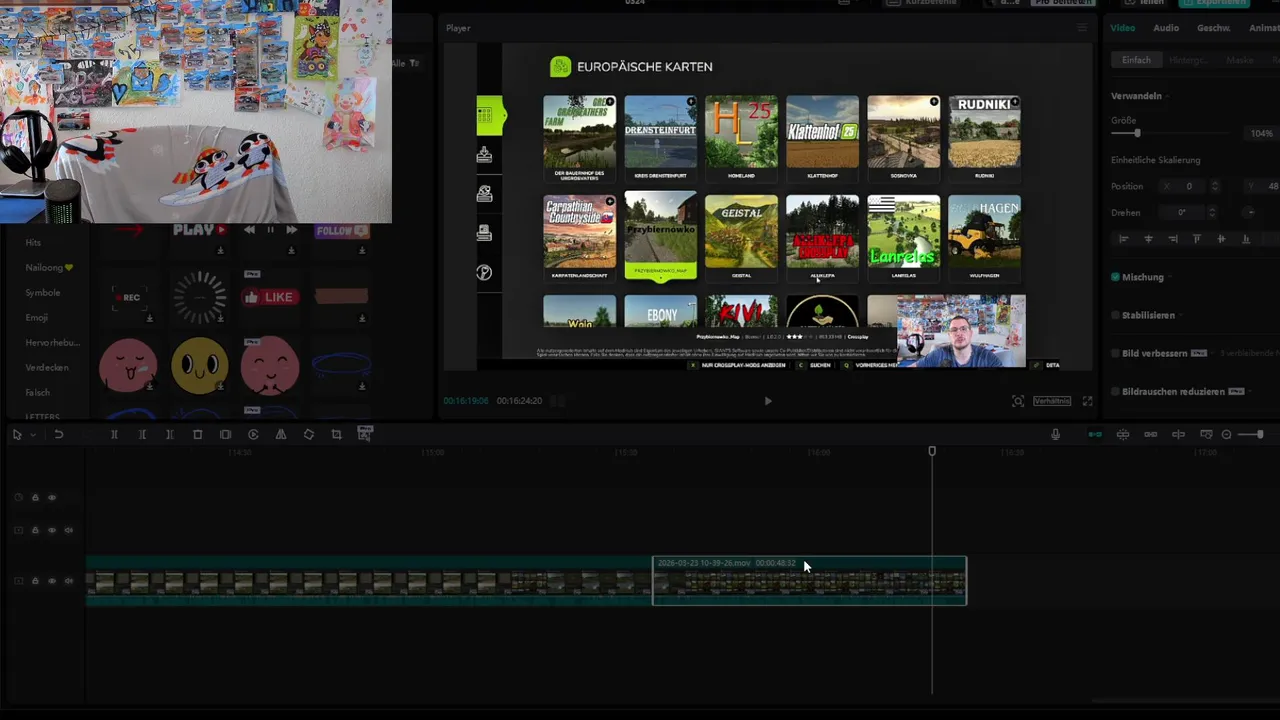Enable the Bild verbessern checkbox
This screenshot has height=720, width=1280.
pos(1116,353)
